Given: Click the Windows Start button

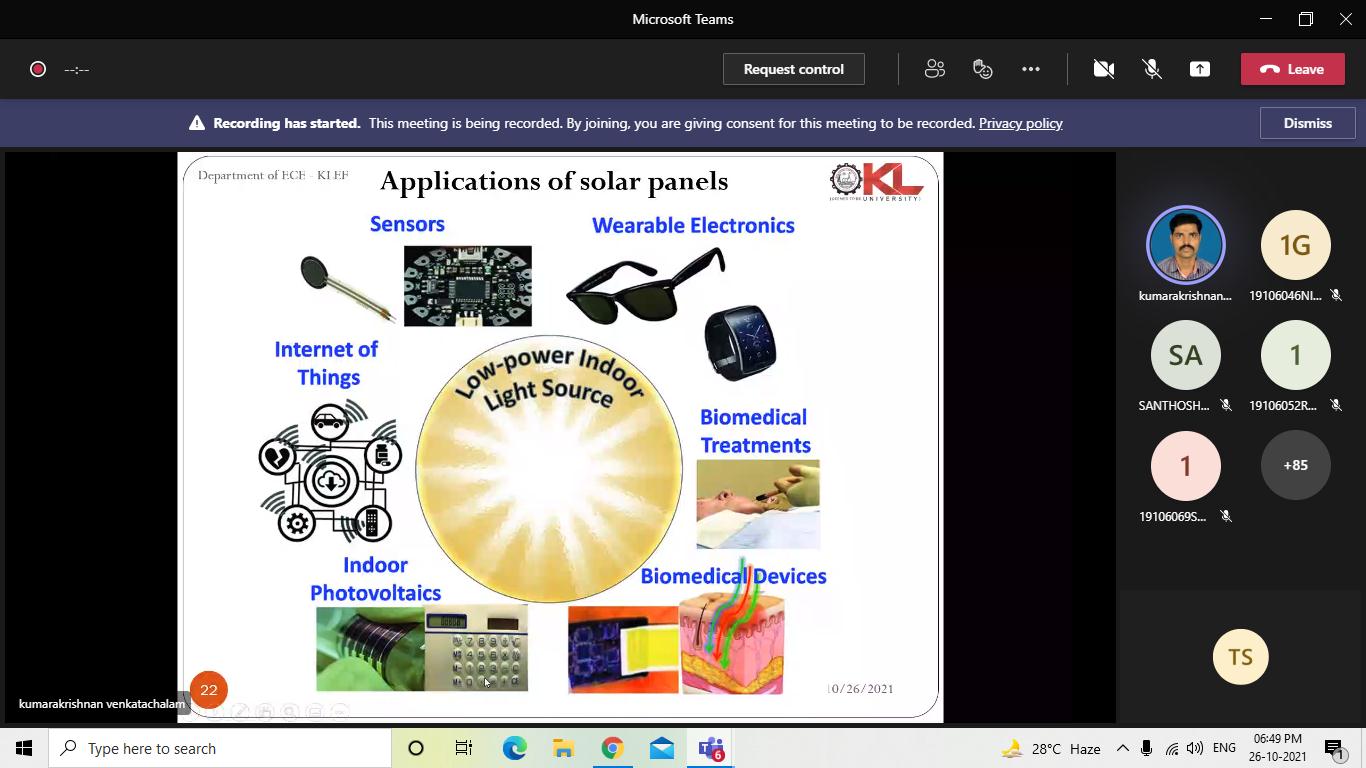Looking at the screenshot, I should pyautogui.click(x=24, y=748).
